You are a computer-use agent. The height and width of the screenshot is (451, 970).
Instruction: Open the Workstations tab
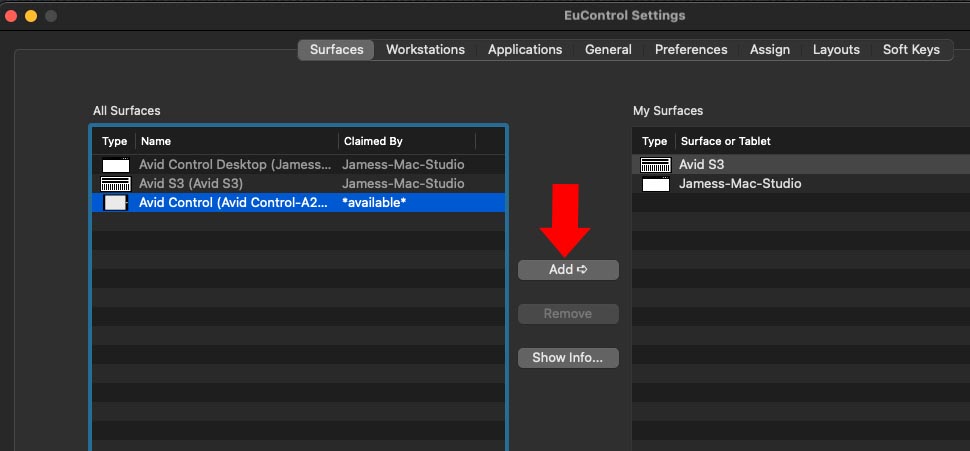tap(425, 49)
